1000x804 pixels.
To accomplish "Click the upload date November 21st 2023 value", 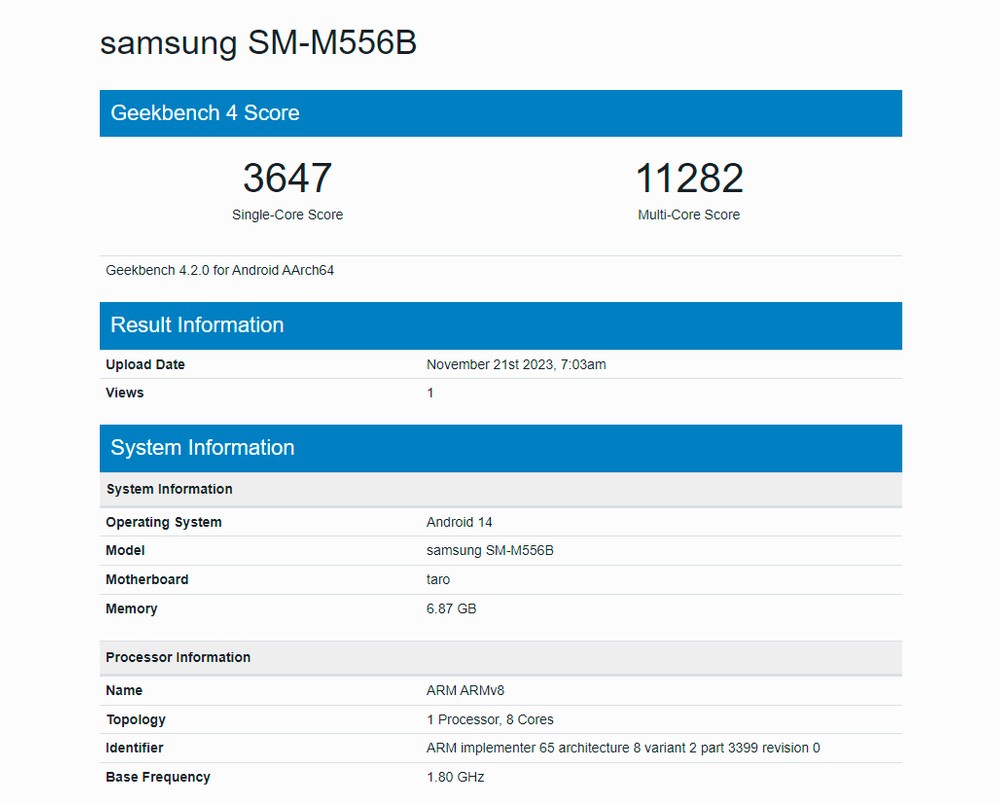I will (x=516, y=365).
